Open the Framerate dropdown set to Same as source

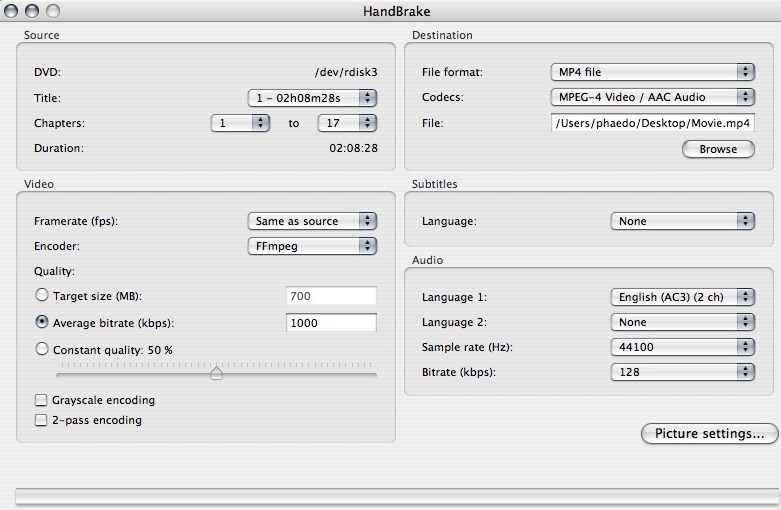pos(312,221)
